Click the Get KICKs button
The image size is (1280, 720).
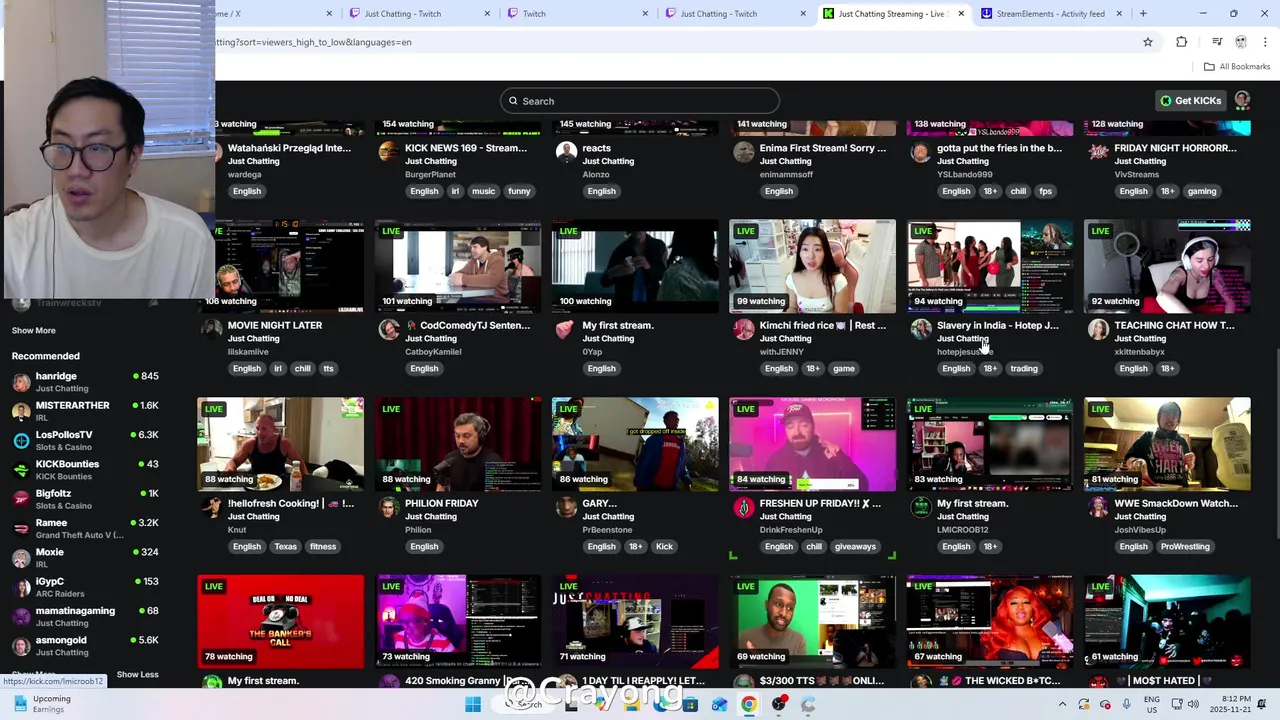[x=1191, y=100]
